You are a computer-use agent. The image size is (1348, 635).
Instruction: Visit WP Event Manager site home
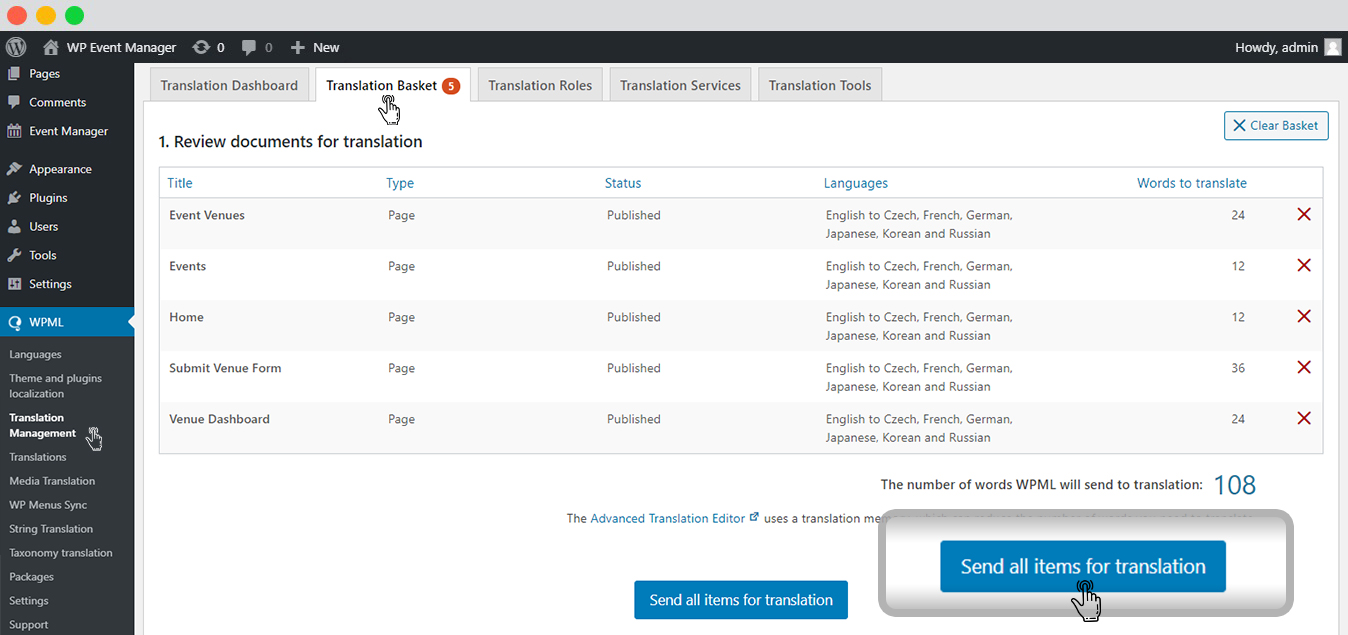pyautogui.click(x=109, y=47)
